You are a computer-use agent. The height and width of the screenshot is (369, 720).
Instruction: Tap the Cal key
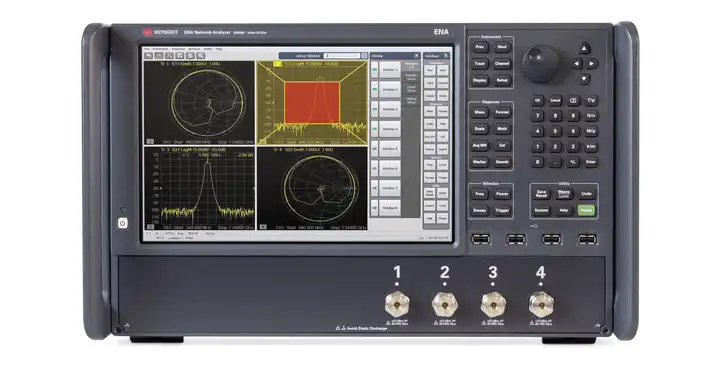(502, 145)
